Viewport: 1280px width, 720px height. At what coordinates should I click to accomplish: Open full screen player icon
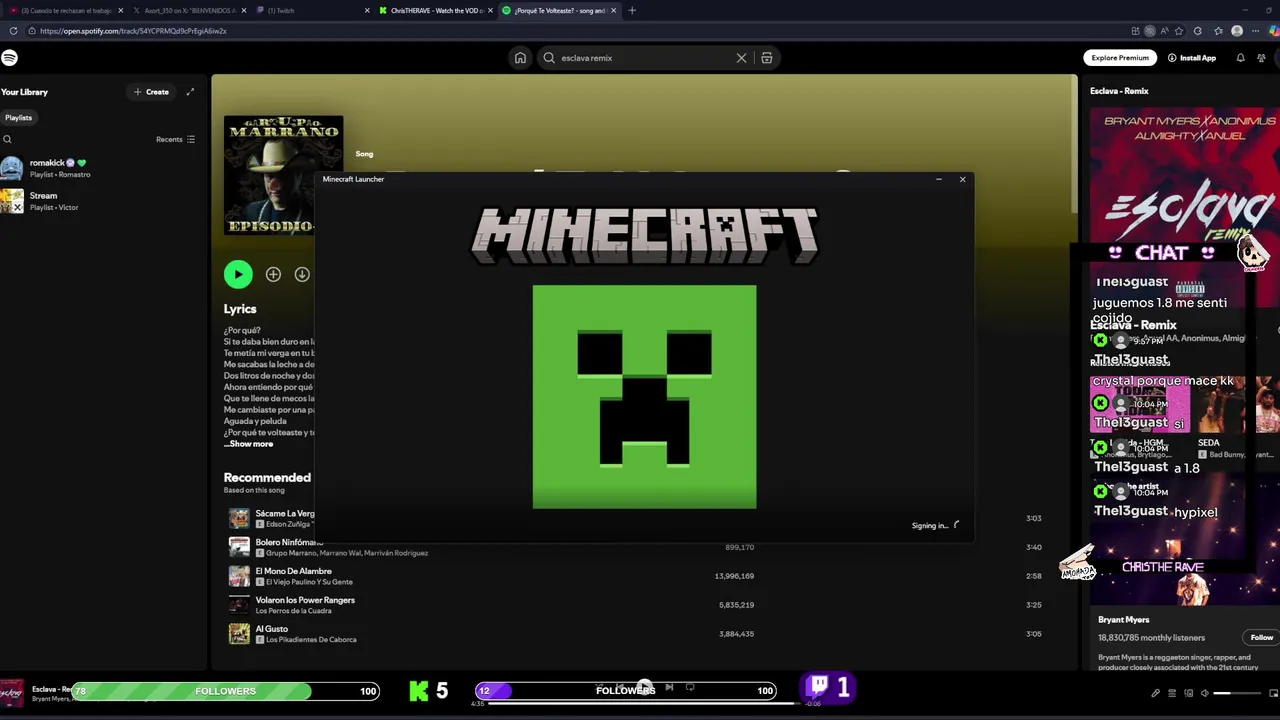pos(1273,693)
